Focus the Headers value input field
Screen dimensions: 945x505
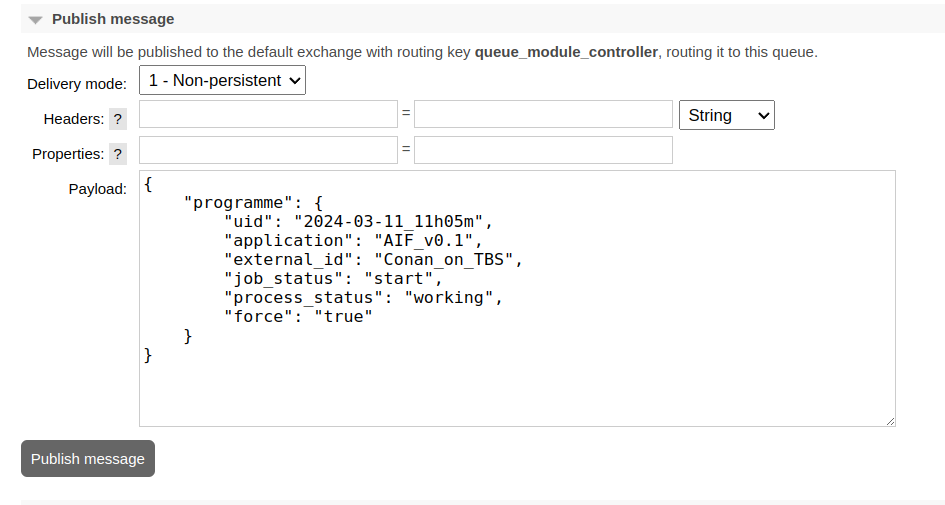coord(543,115)
